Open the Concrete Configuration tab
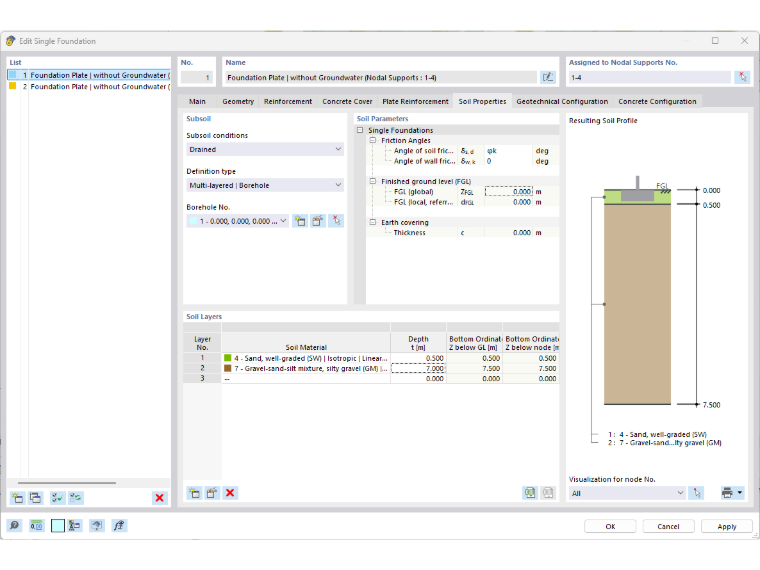 [657, 101]
